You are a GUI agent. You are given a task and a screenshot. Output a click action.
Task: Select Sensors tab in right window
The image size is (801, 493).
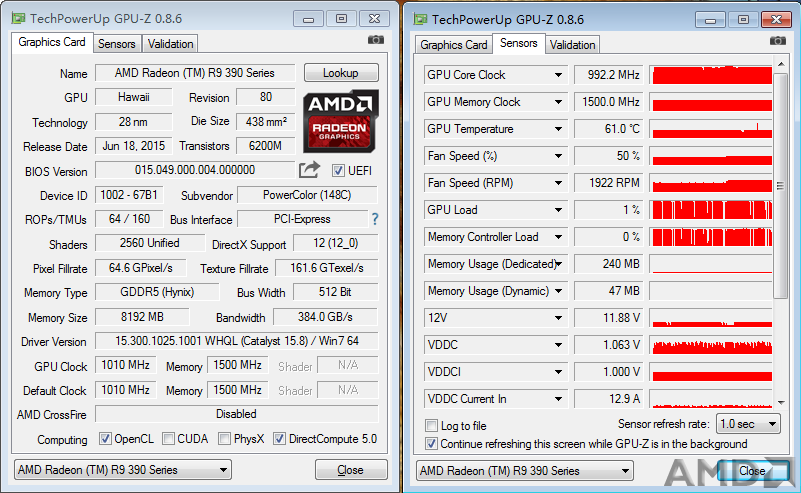coord(519,43)
